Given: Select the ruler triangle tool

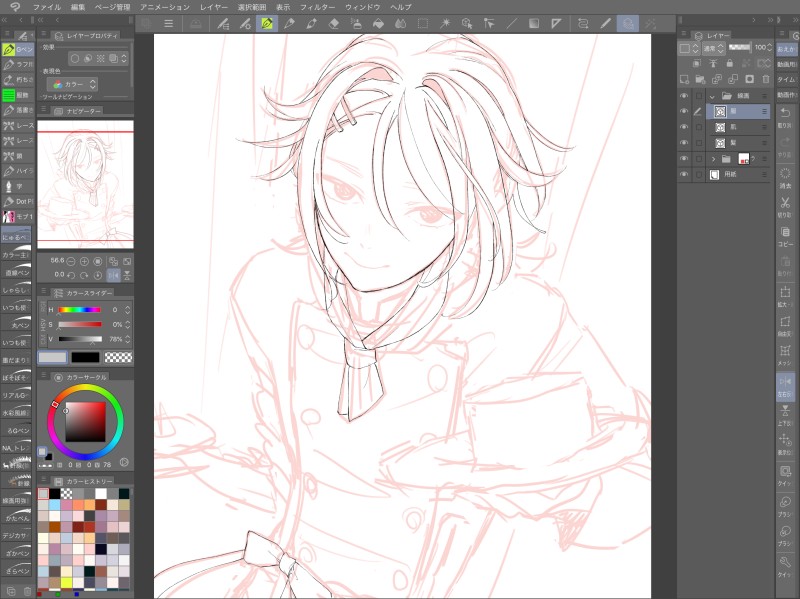Looking at the screenshot, I should coord(556,23).
